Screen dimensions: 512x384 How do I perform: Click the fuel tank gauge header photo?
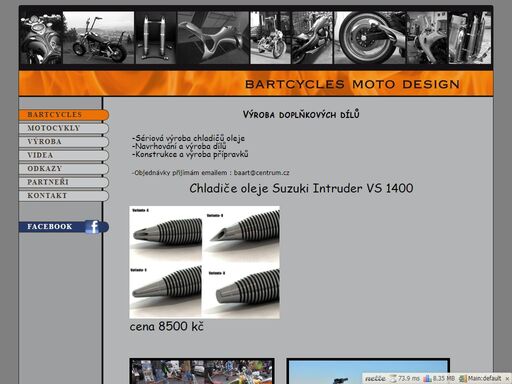pyautogui.click(x=40, y=38)
